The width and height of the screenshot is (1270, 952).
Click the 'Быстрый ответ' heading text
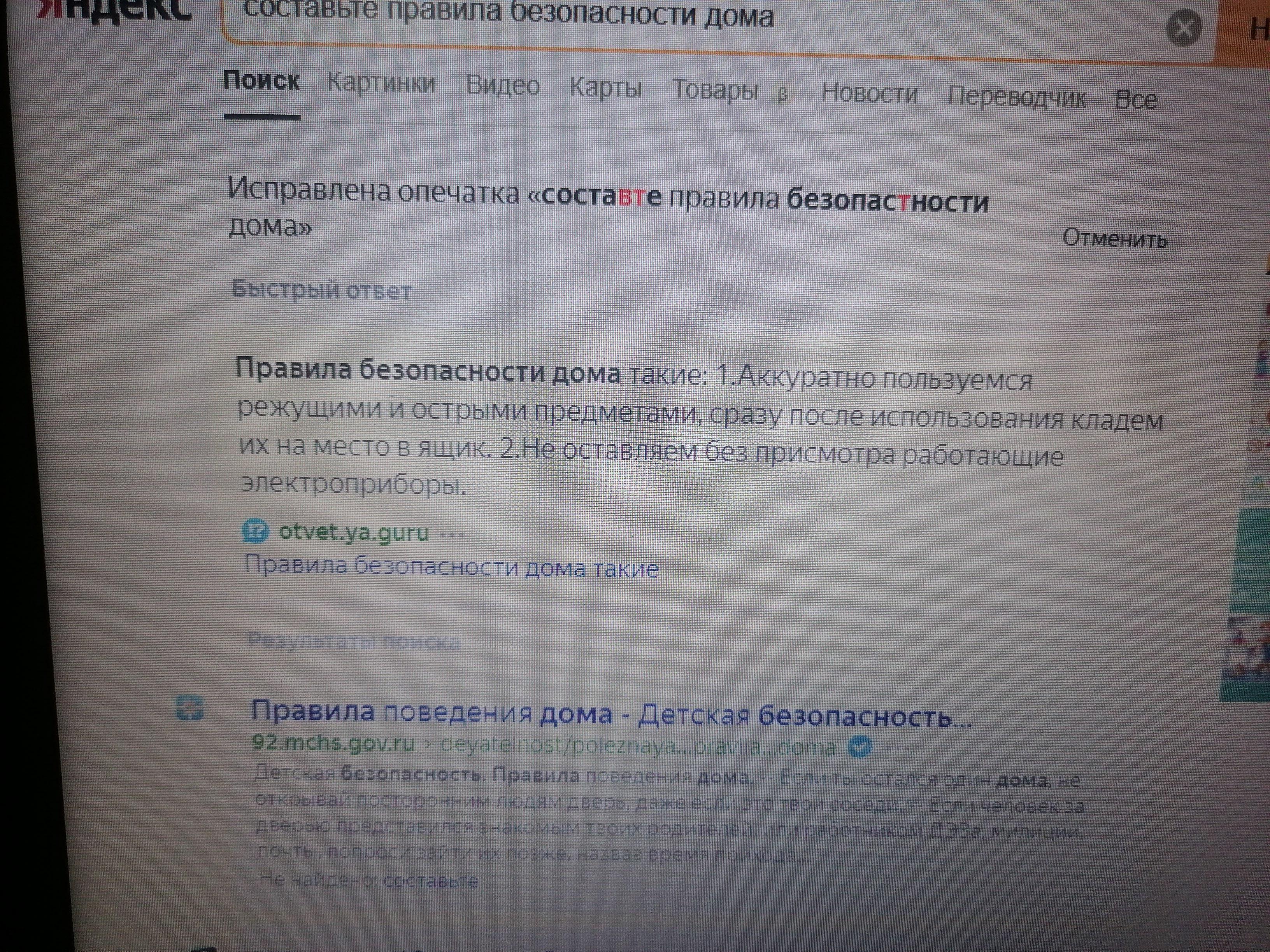321,290
